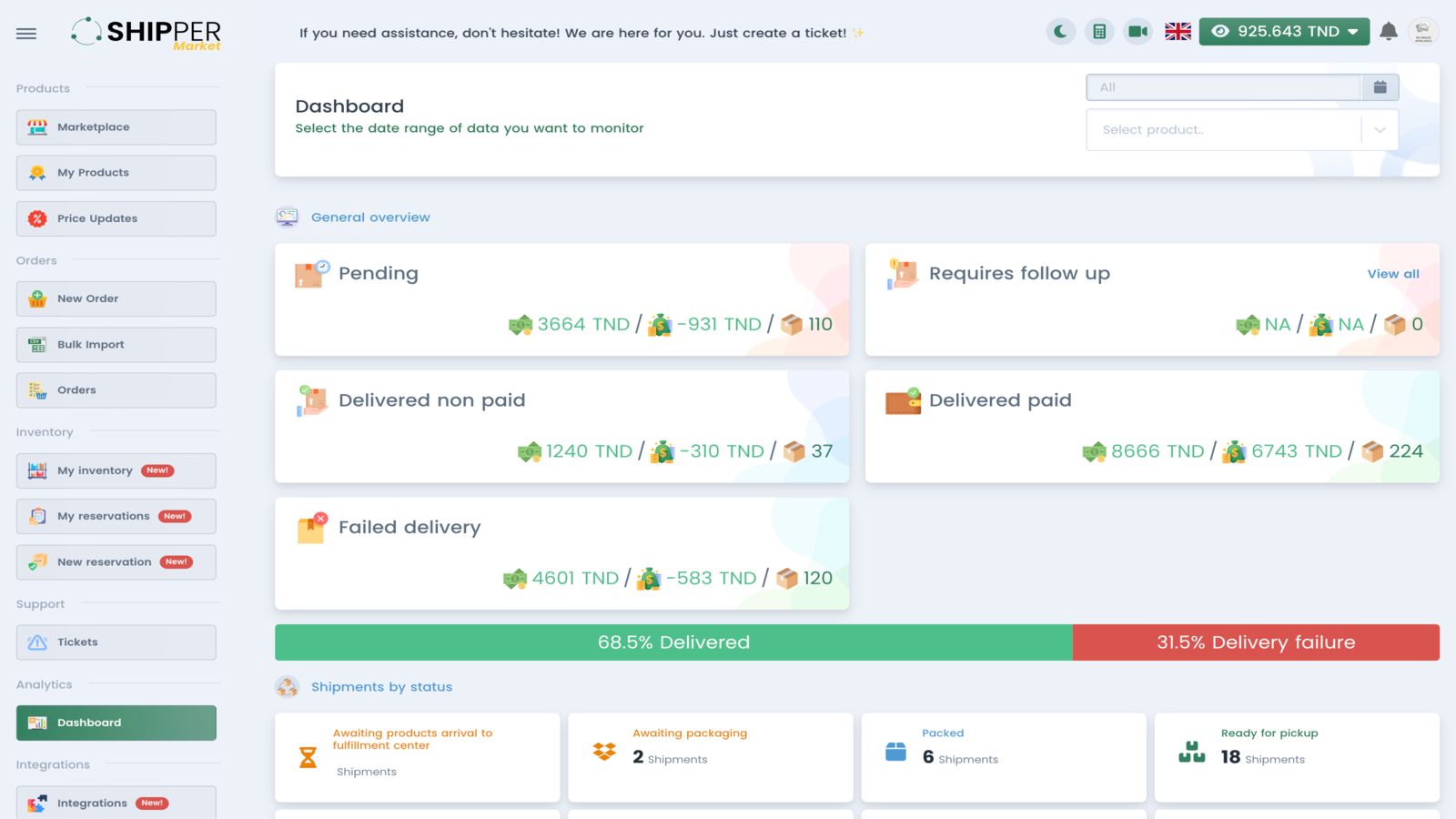Click Delivered paid amount 8666 TND

coord(1158,451)
